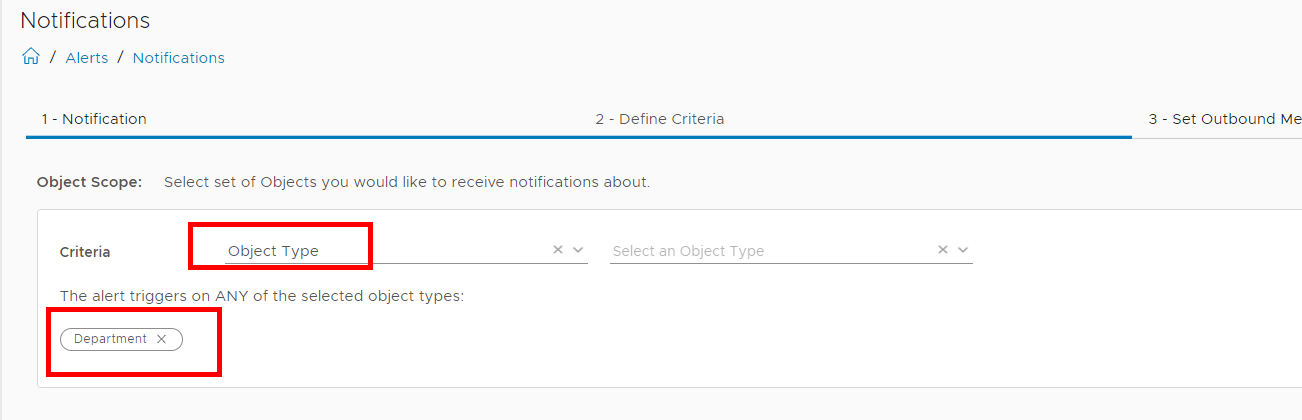The height and width of the screenshot is (420, 1302).
Task: Open the Alerts breadcrumb link
Action: [87, 58]
